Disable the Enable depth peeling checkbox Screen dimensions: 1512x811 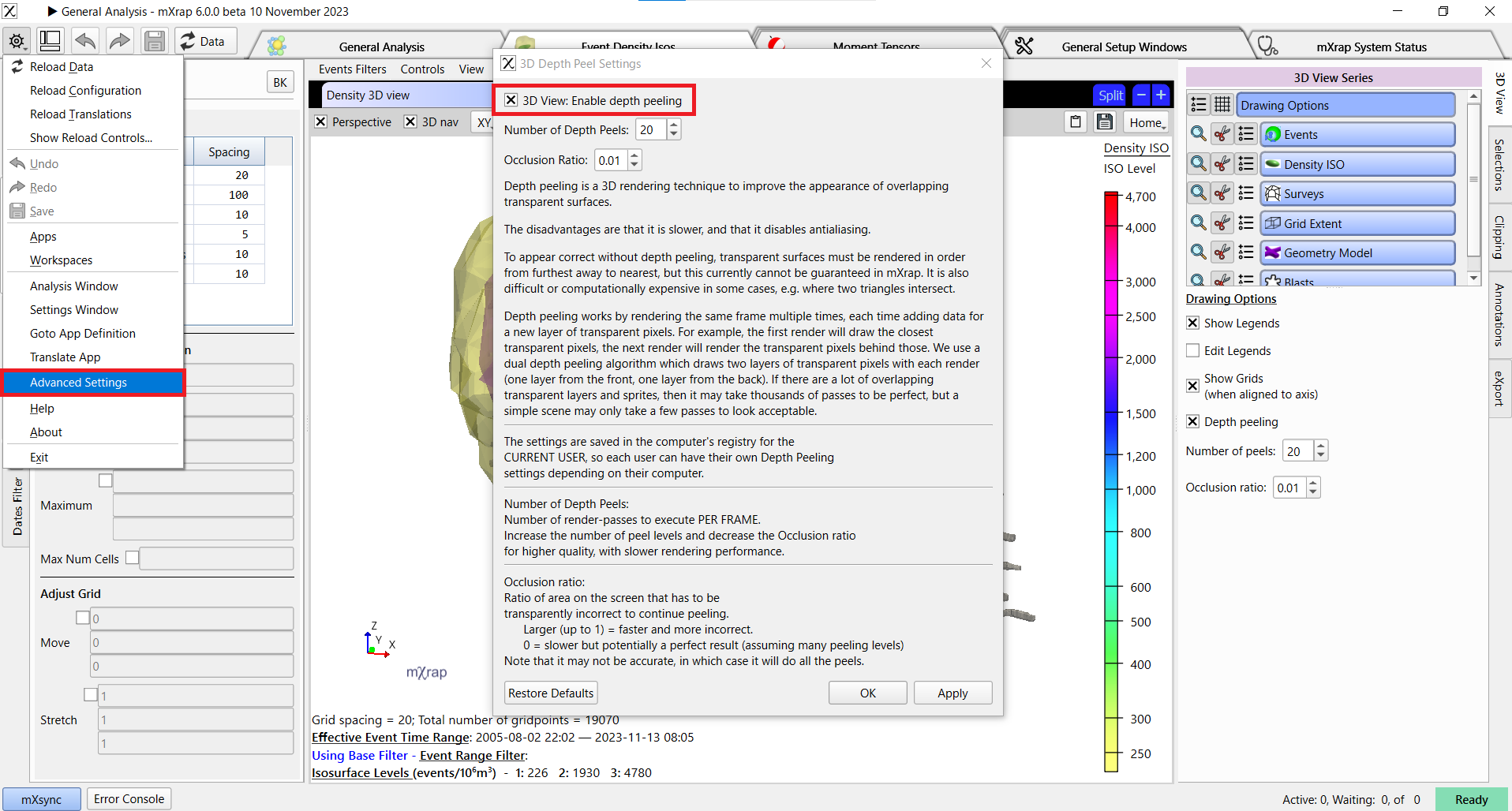tap(511, 101)
